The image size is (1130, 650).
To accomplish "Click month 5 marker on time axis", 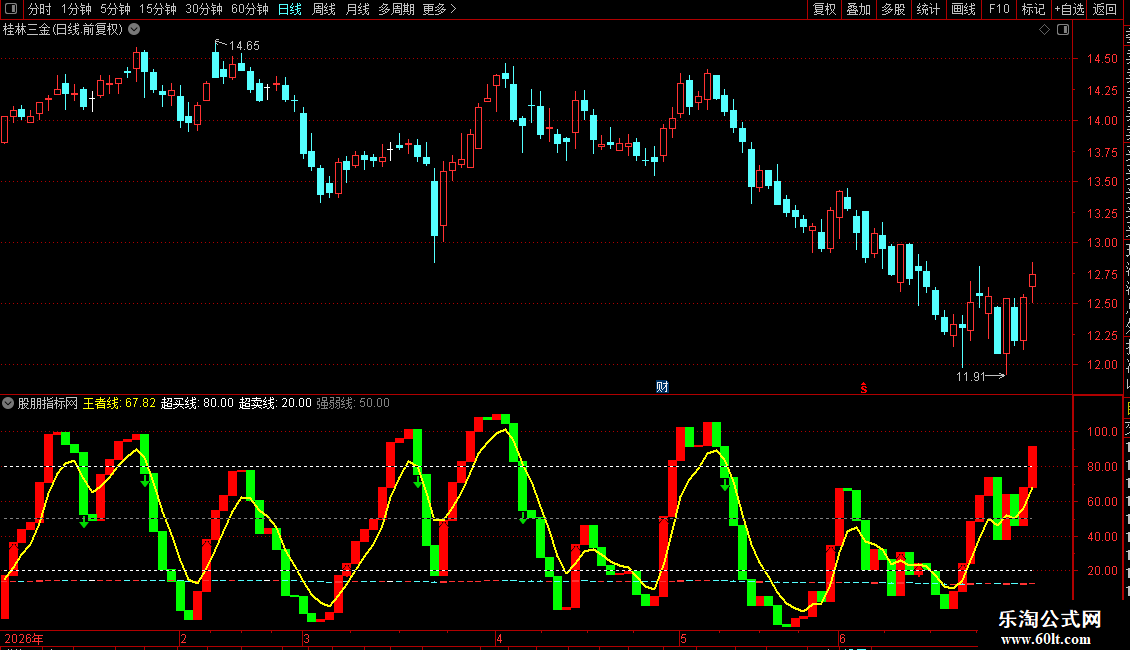I will (x=683, y=638).
